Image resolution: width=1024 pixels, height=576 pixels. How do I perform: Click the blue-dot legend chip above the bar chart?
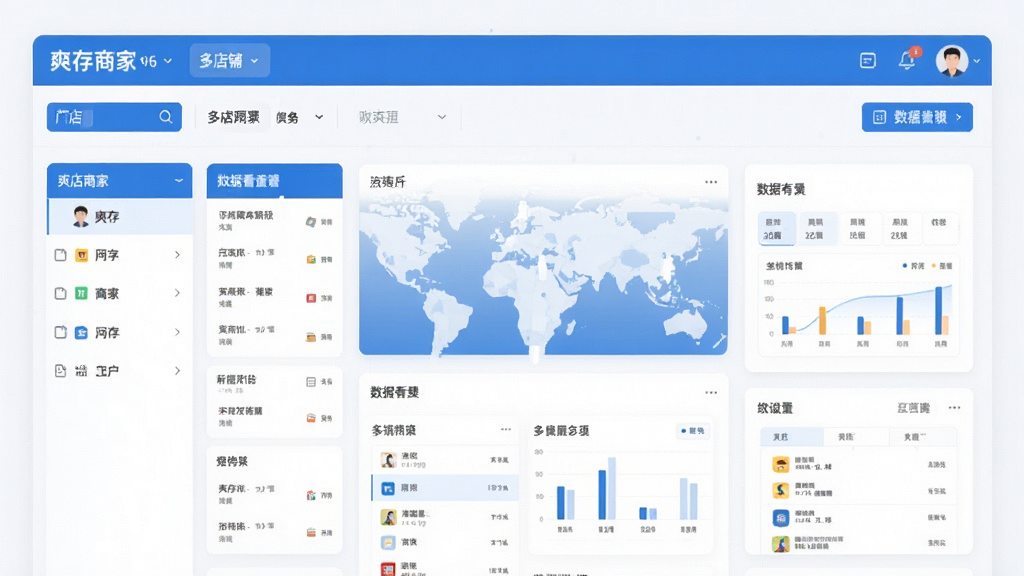(693, 431)
